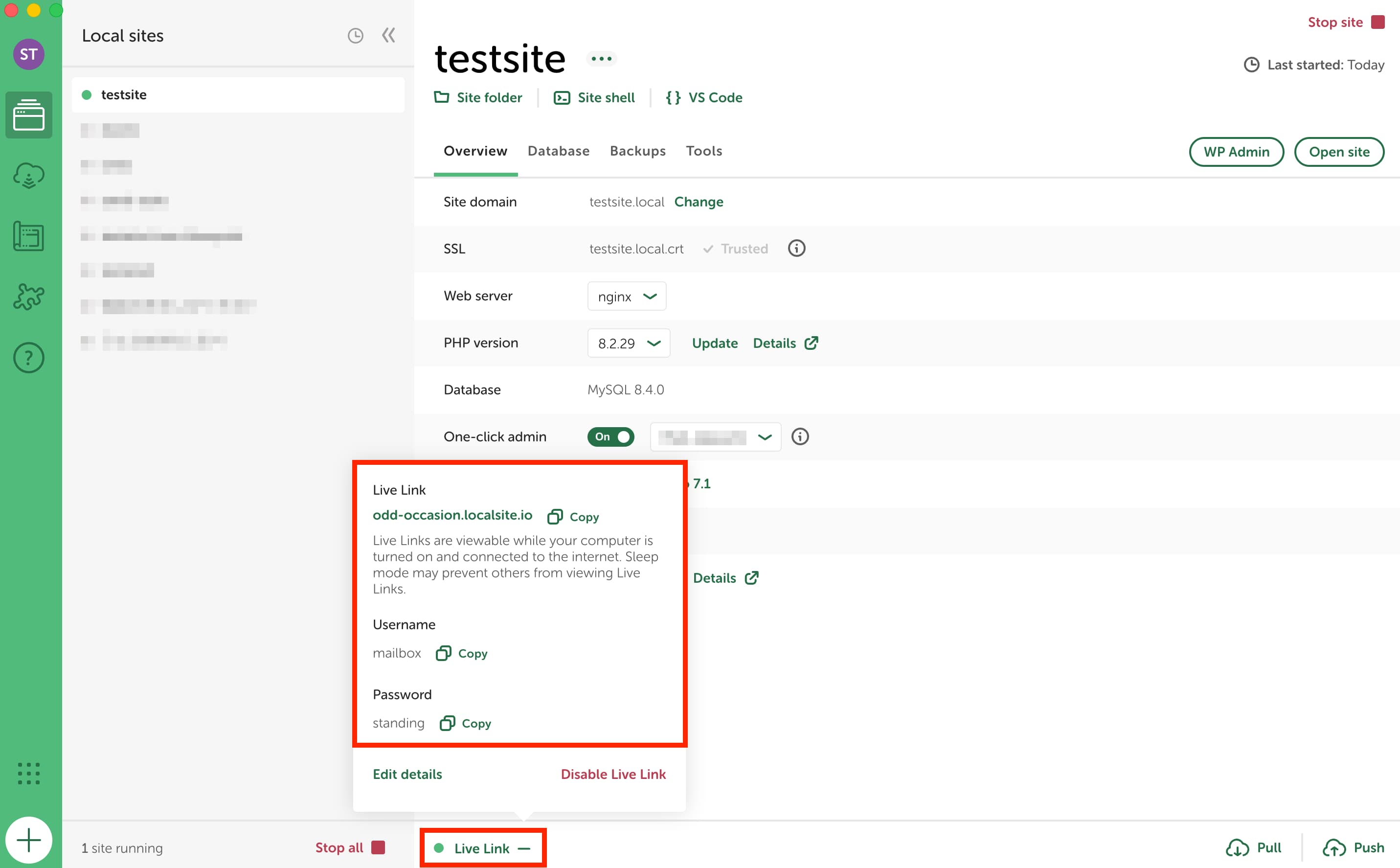Show SSL info icon
The width and height of the screenshot is (1400, 868).
point(796,248)
